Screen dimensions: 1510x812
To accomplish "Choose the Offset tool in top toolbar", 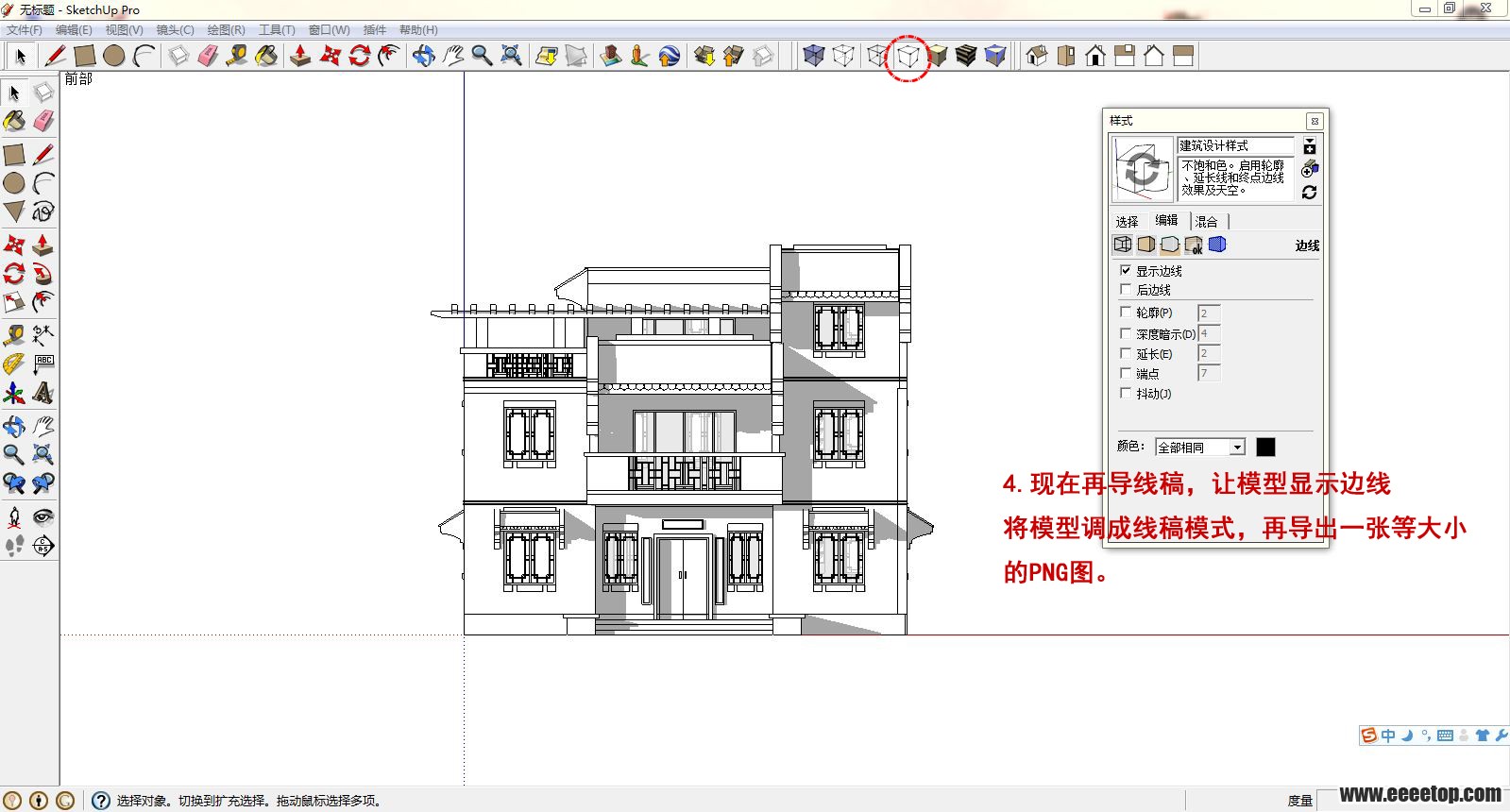I will 388,56.
